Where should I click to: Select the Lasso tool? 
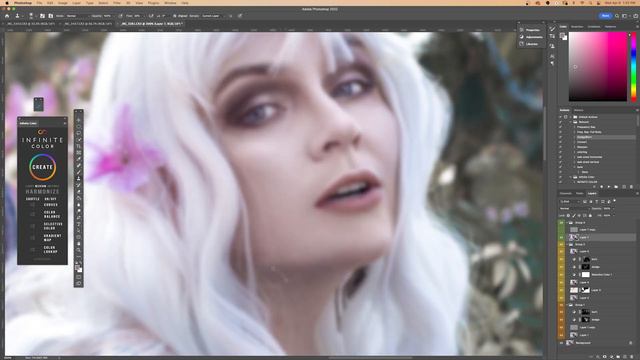coord(79,133)
